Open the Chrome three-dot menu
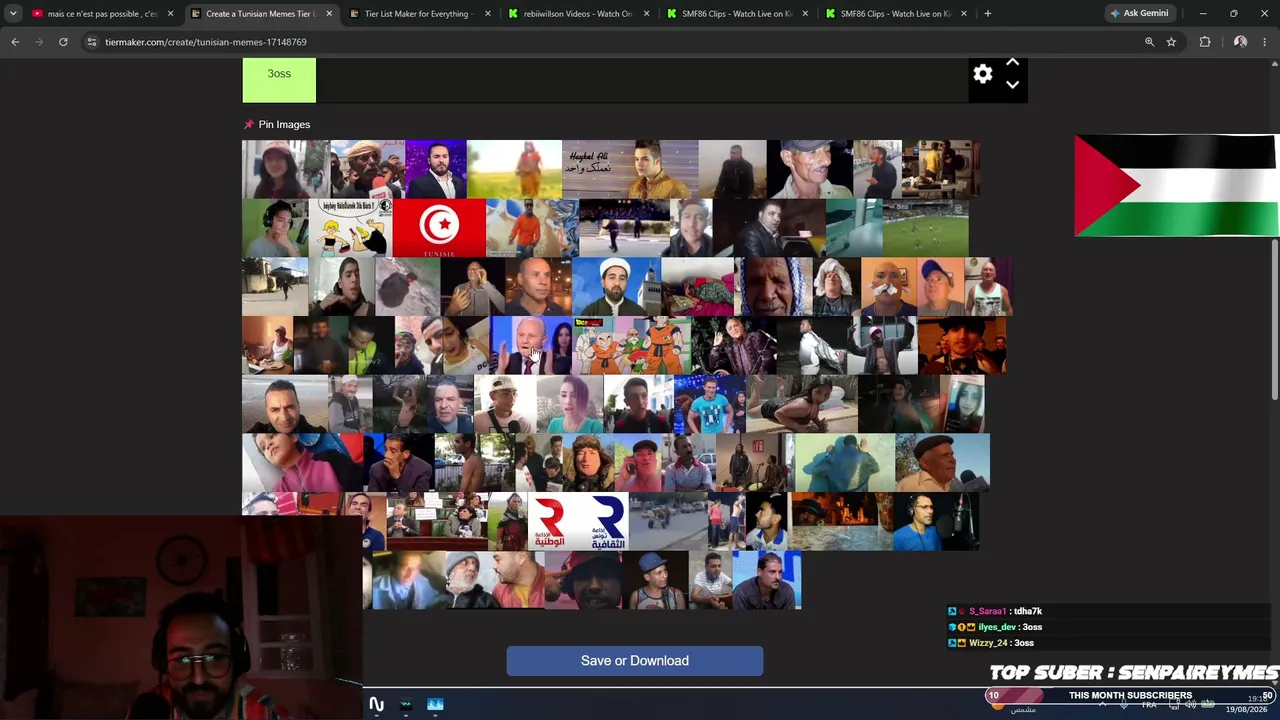Viewport: 1280px width, 720px height. point(1265,42)
